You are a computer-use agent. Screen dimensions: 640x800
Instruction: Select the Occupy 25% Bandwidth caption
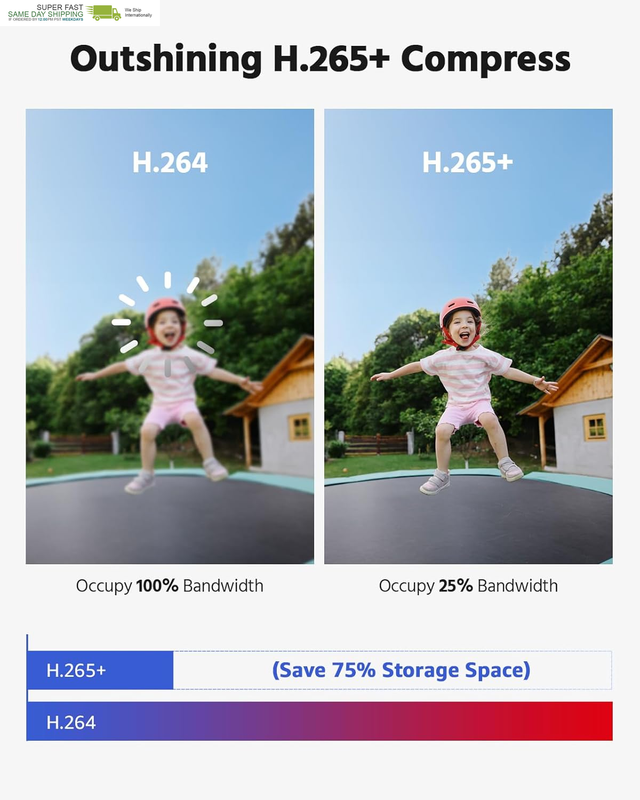click(468, 586)
